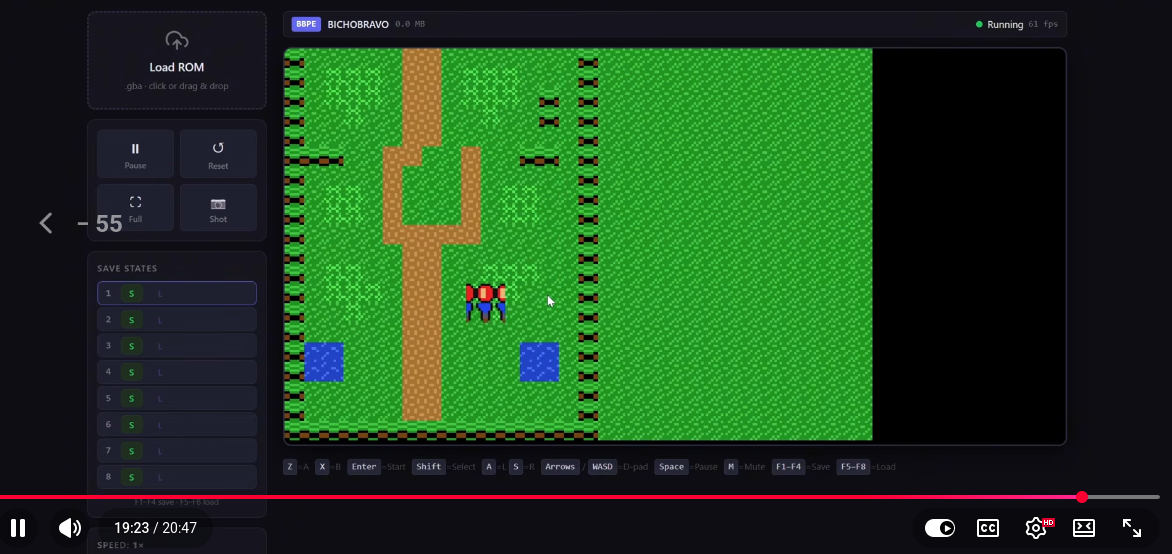
Task: Save state to slot 2 with S
Action: pyautogui.click(x=132, y=320)
